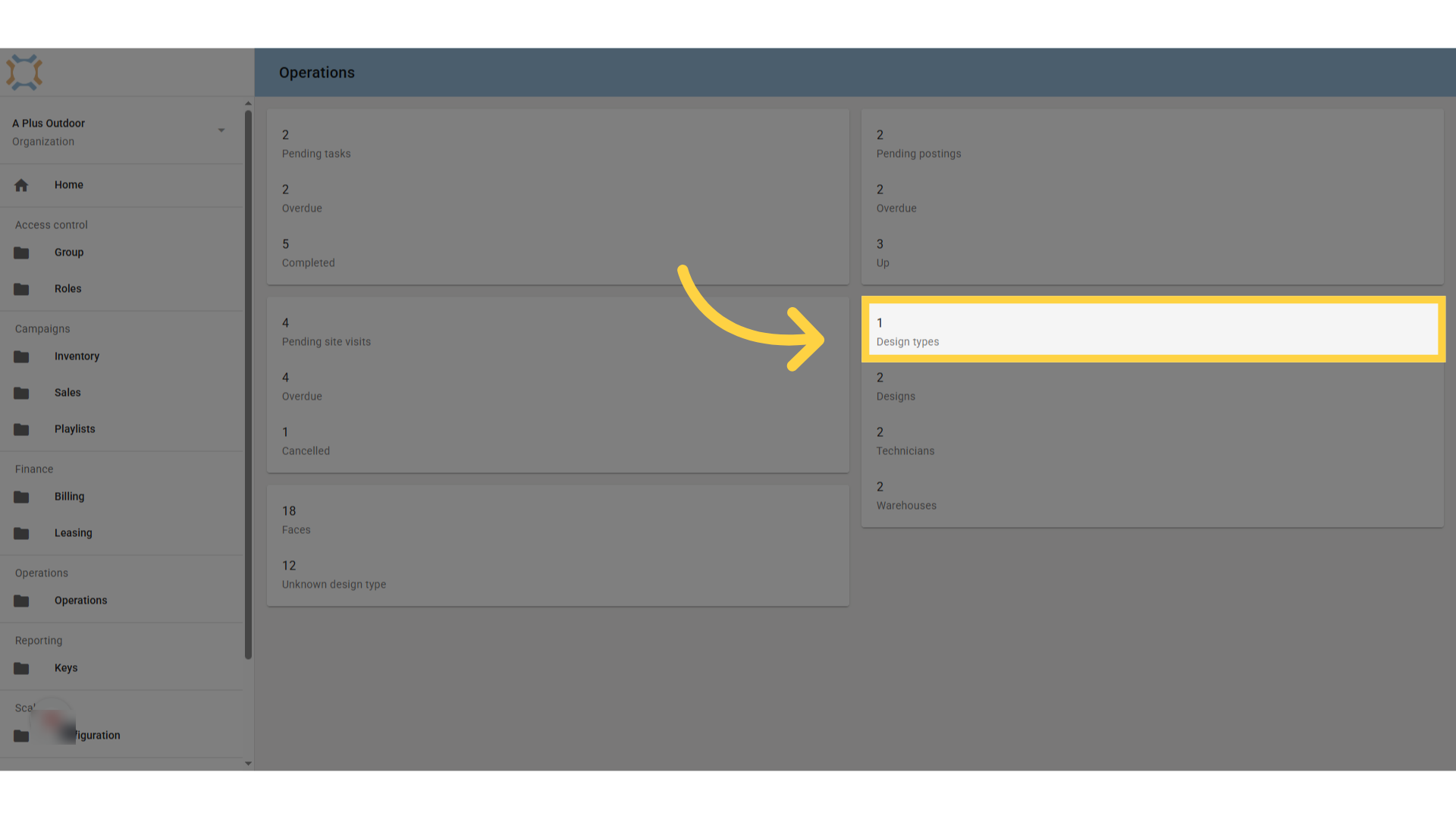Click the Campaigns section label
The width and height of the screenshot is (1456, 819).
[42, 329]
